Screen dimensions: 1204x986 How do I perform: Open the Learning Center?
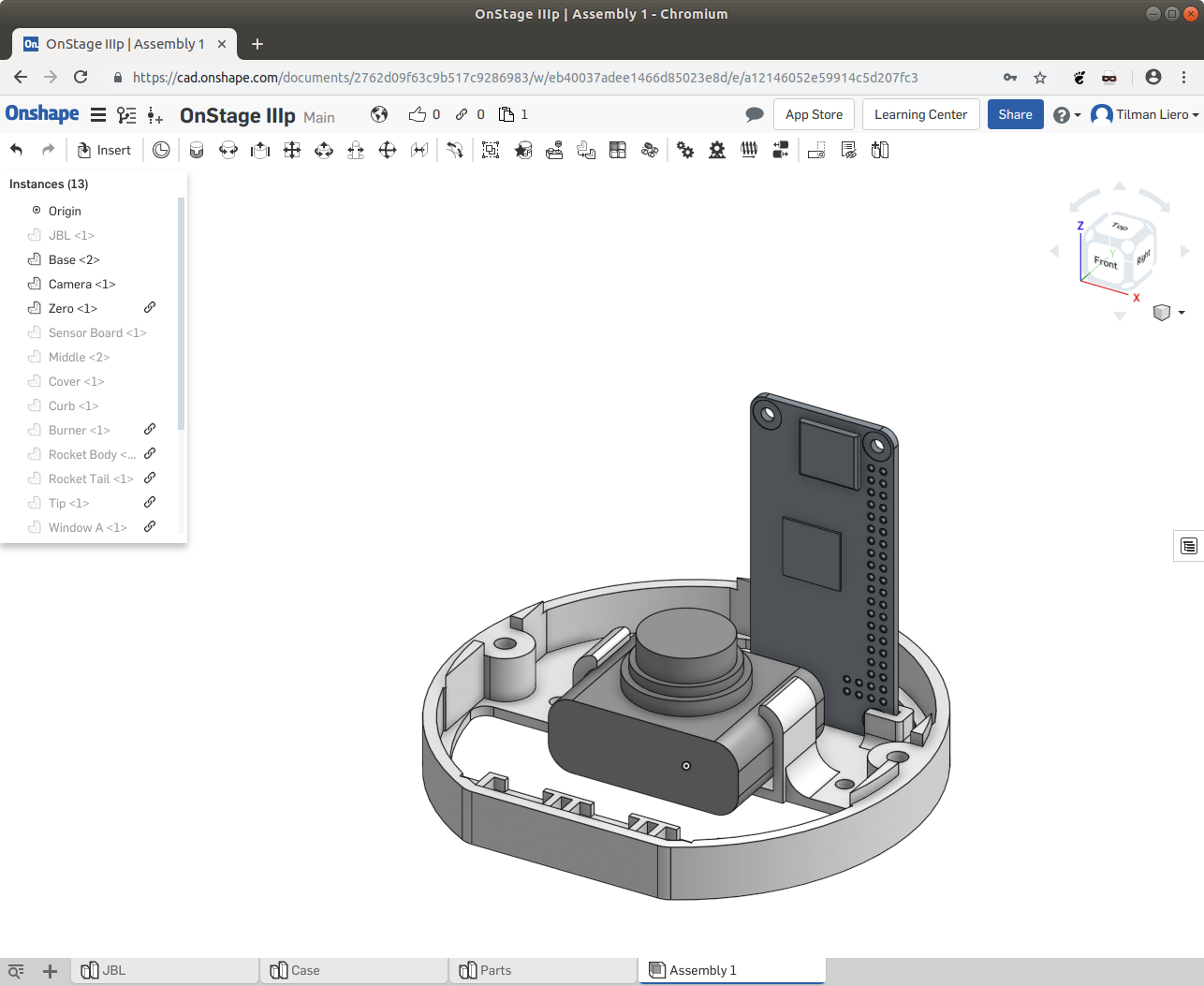tap(920, 114)
